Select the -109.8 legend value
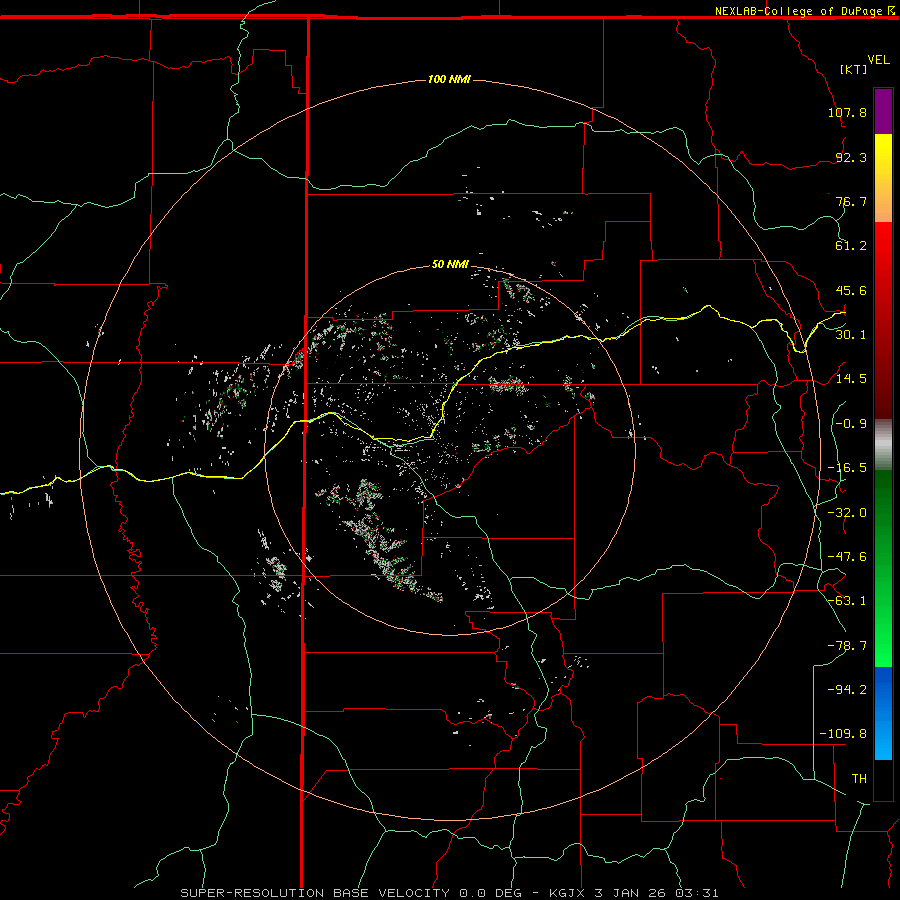The image size is (900, 900). [x=843, y=734]
